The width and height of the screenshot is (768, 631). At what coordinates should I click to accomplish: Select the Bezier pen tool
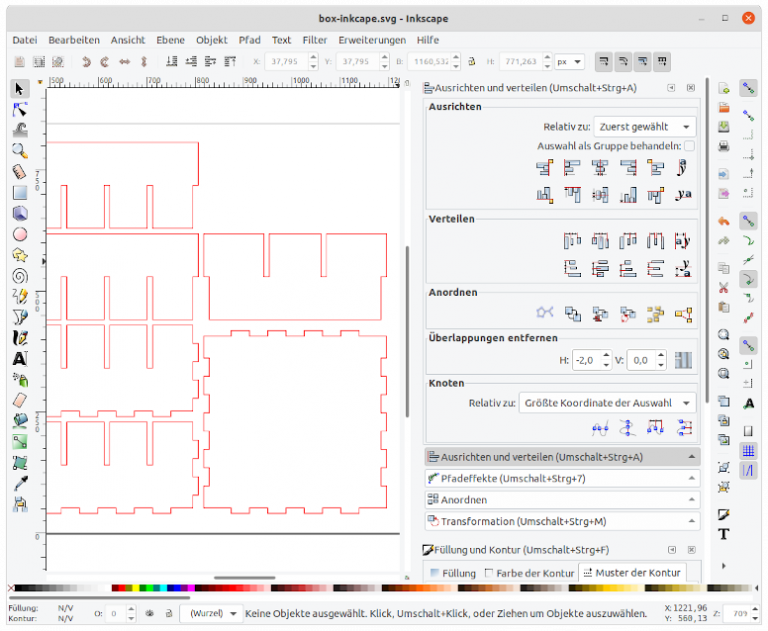tap(20, 317)
